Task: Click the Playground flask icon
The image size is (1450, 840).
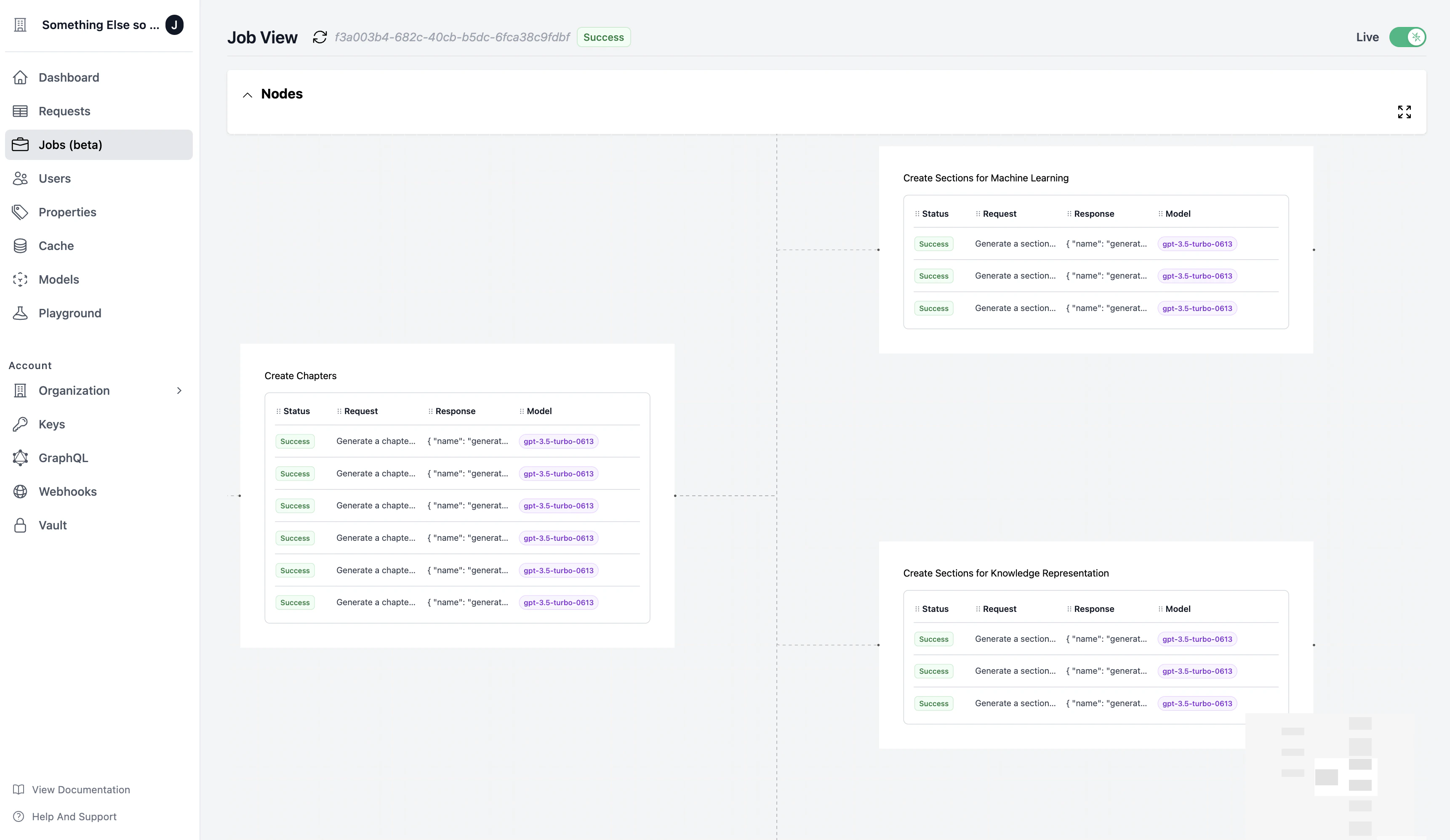Action: pyautogui.click(x=20, y=314)
